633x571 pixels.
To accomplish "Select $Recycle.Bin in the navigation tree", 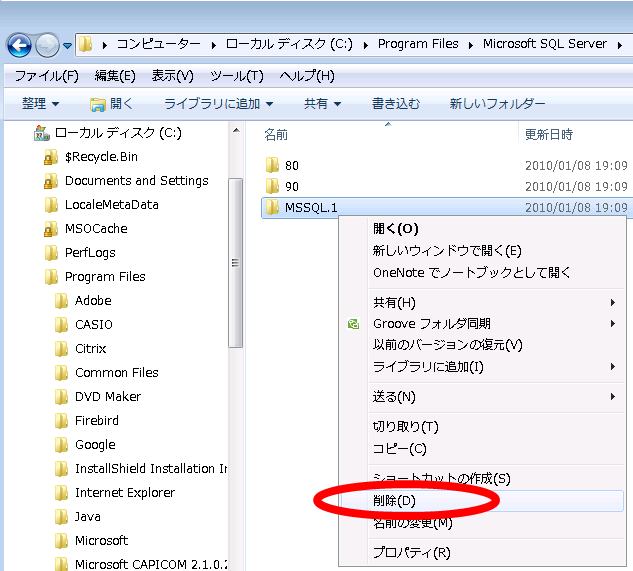I will pyautogui.click(x=101, y=157).
